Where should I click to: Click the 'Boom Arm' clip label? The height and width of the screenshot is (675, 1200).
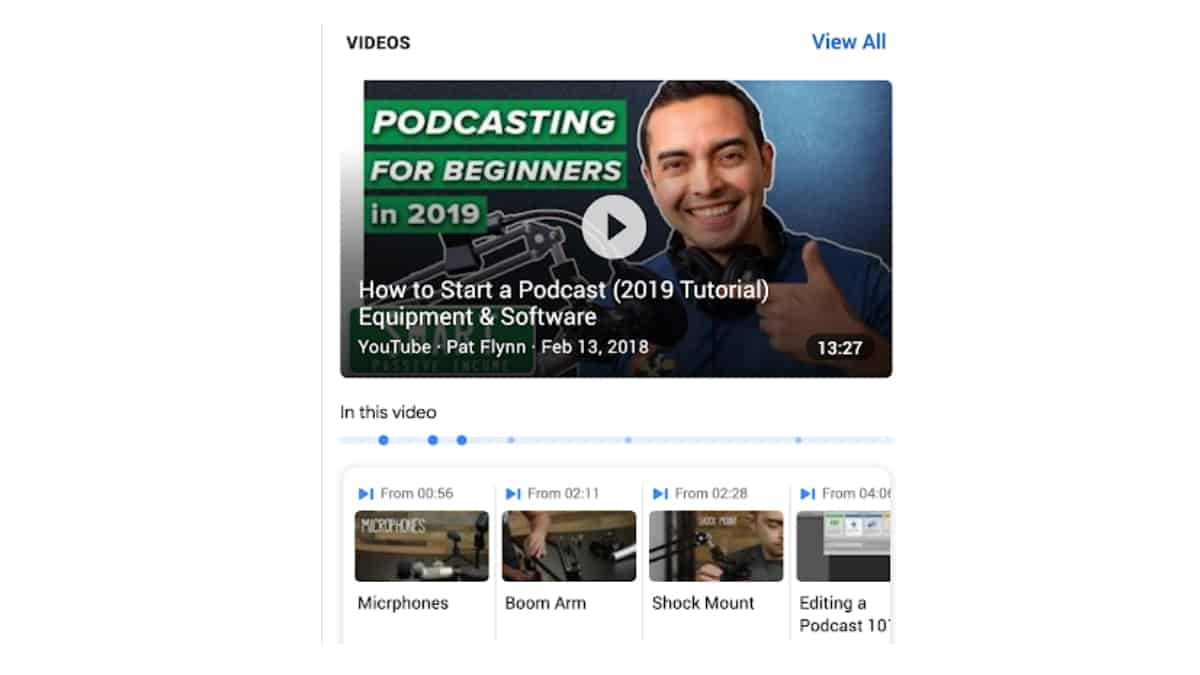[545, 603]
